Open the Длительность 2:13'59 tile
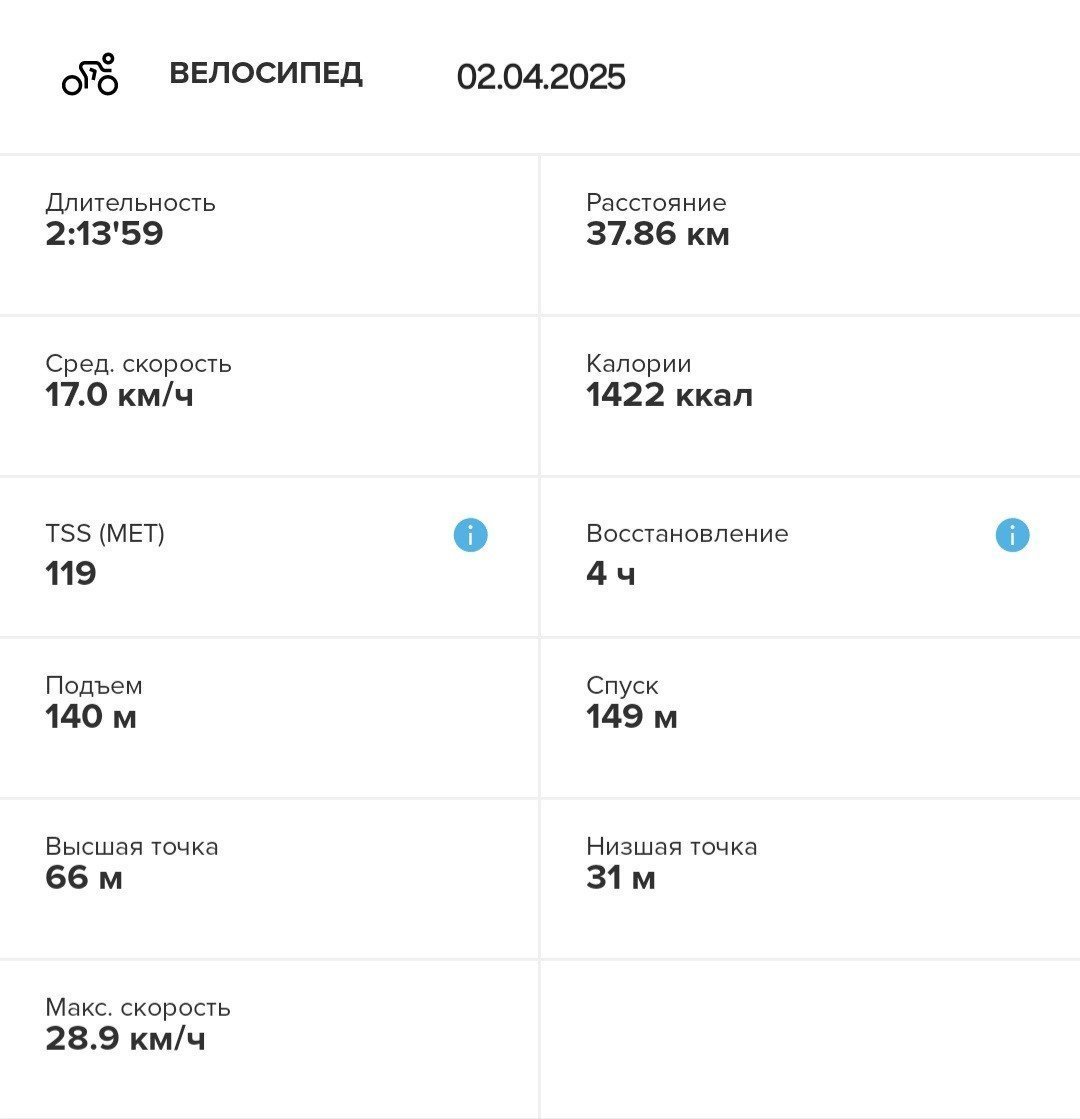This screenshot has width=1080, height=1119. tap(269, 236)
